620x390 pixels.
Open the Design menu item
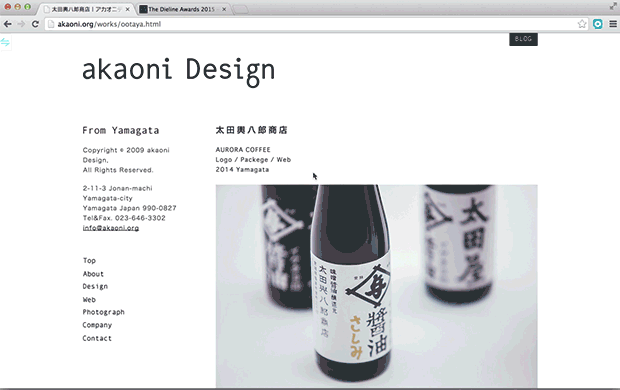pos(95,286)
